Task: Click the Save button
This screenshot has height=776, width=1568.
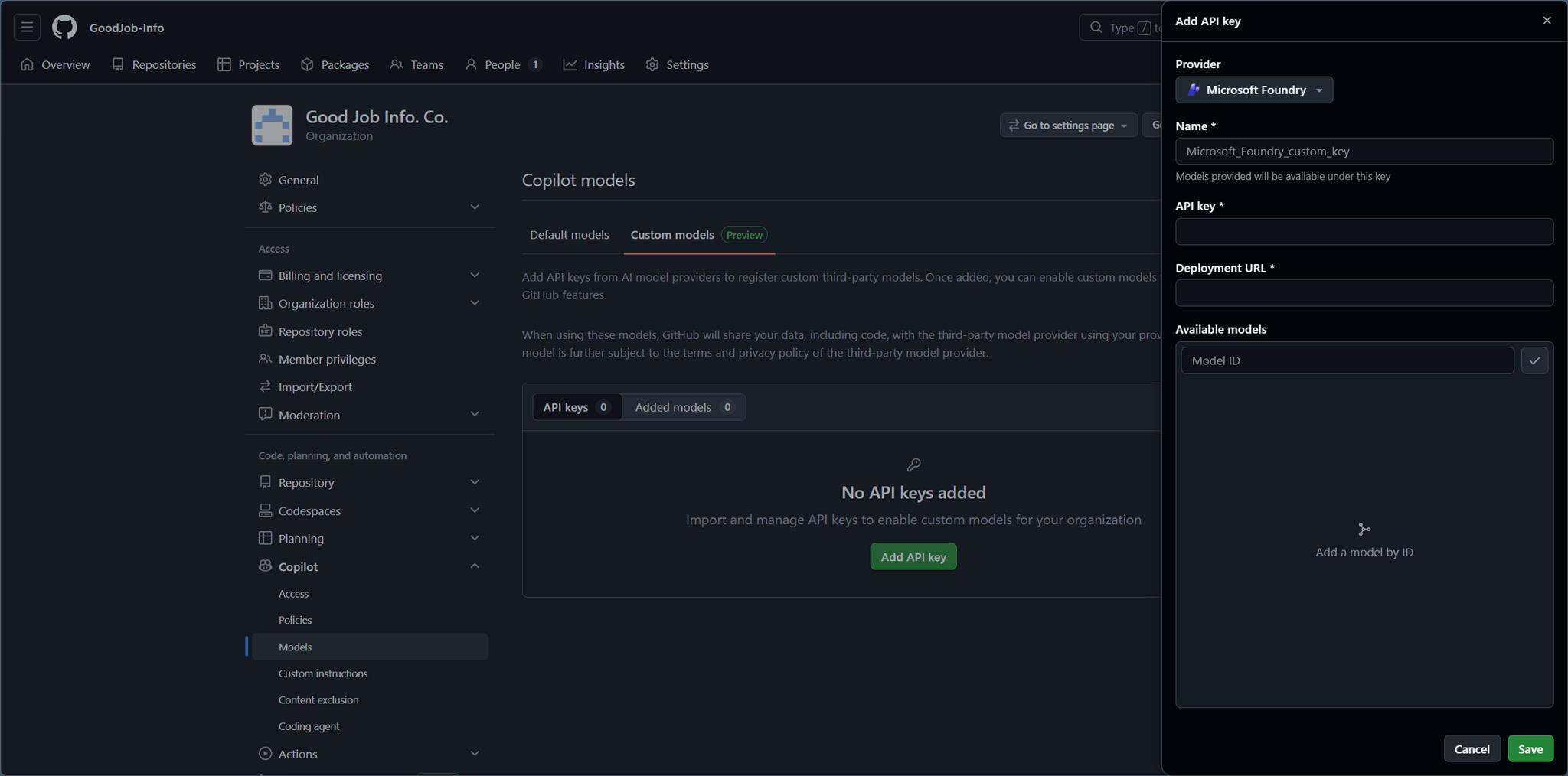Action: (1530, 748)
